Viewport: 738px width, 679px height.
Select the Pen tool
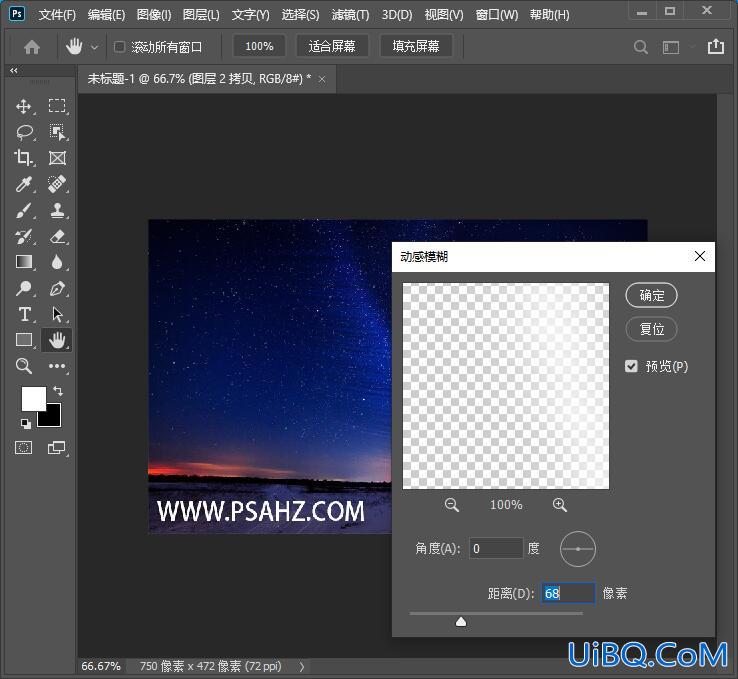[x=57, y=288]
